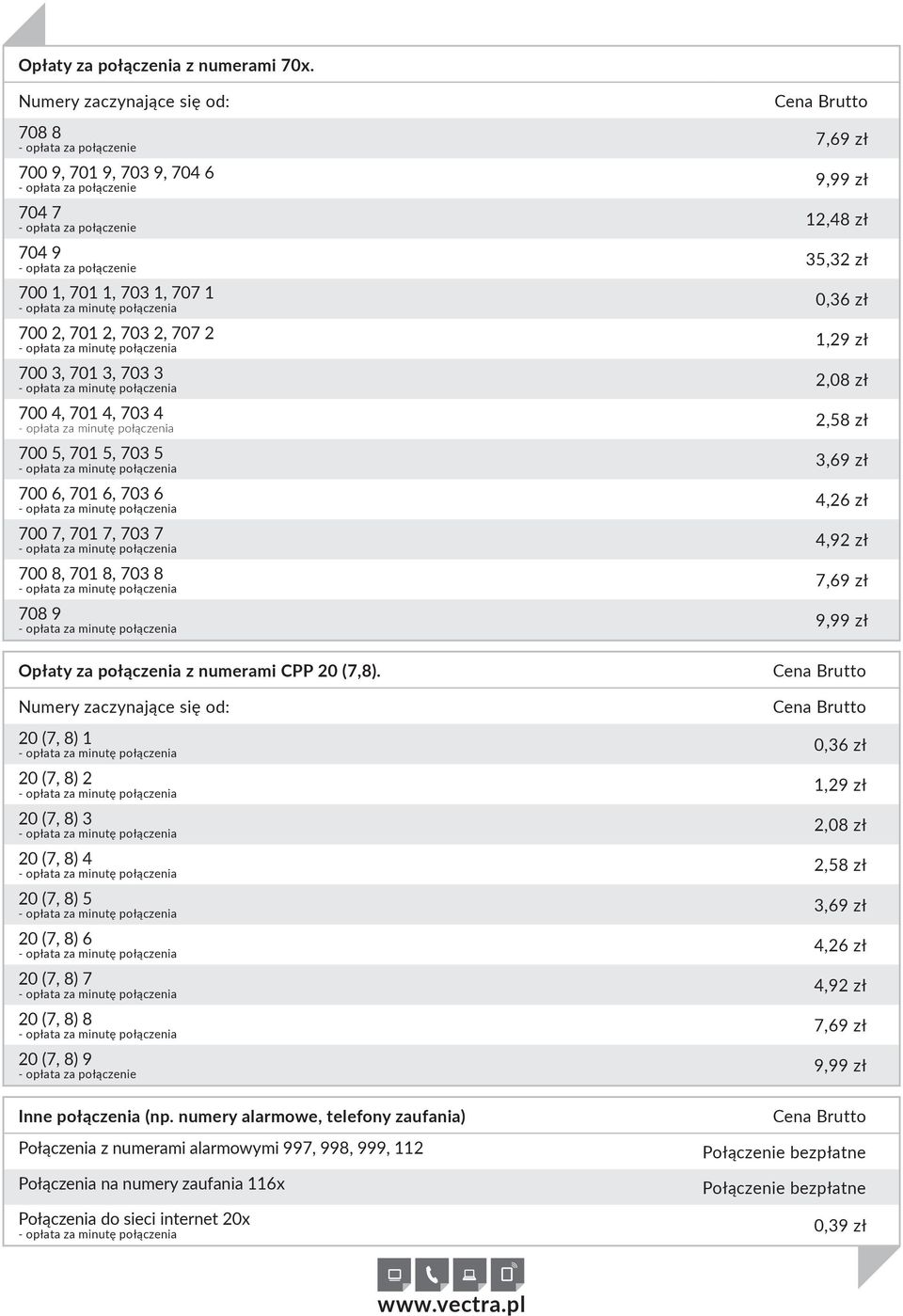Click the 'Połączenia na numery zaufania 116x' row
The height and width of the screenshot is (1316, 903).
pyautogui.click(x=451, y=1185)
